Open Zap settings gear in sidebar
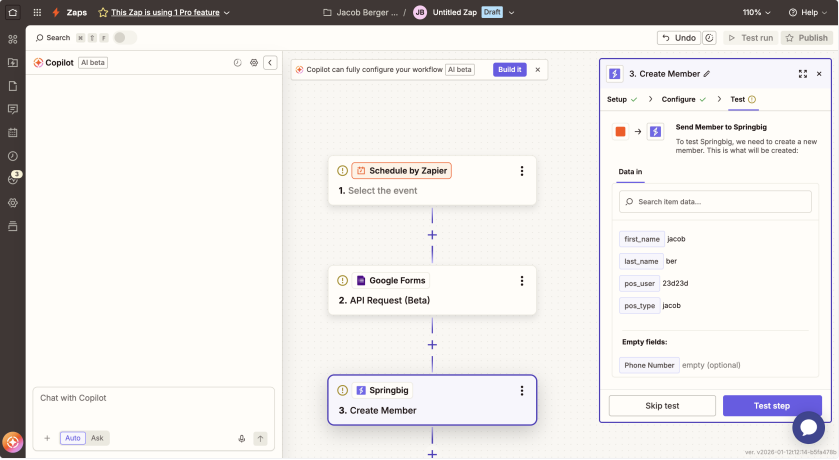The image size is (839, 460). [x=13, y=203]
